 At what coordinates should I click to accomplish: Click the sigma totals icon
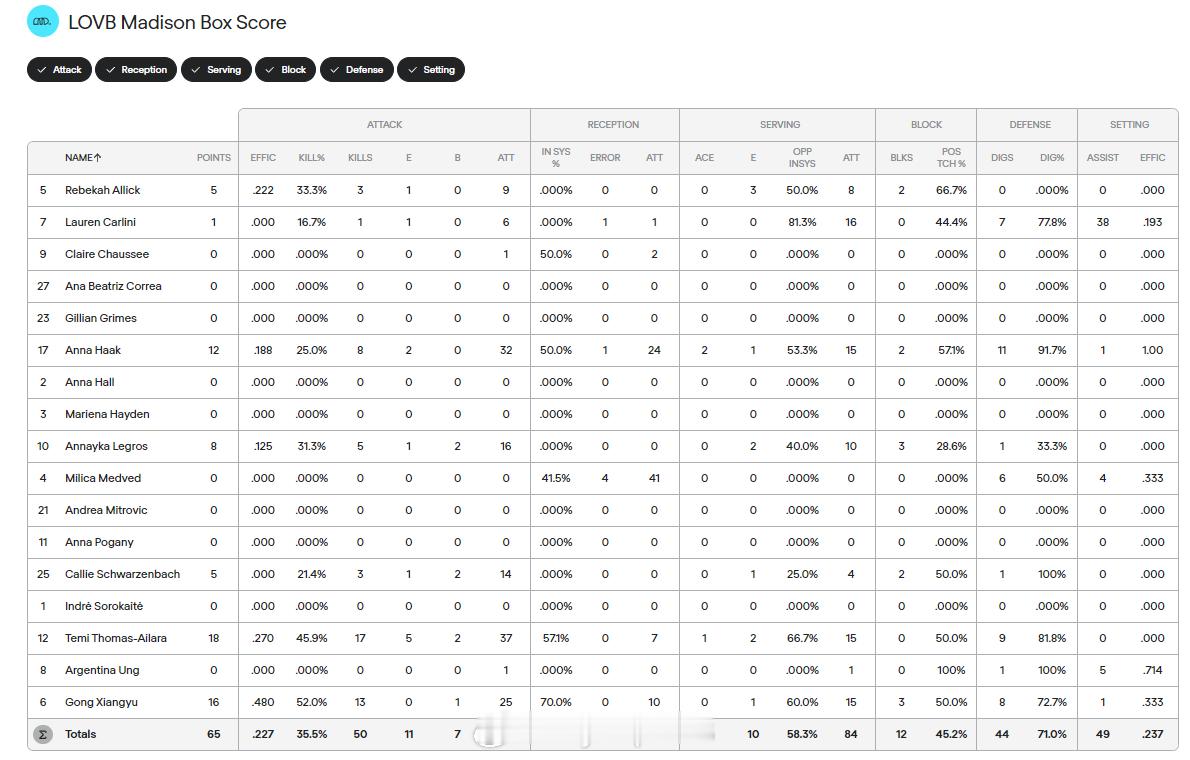point(43,734)
